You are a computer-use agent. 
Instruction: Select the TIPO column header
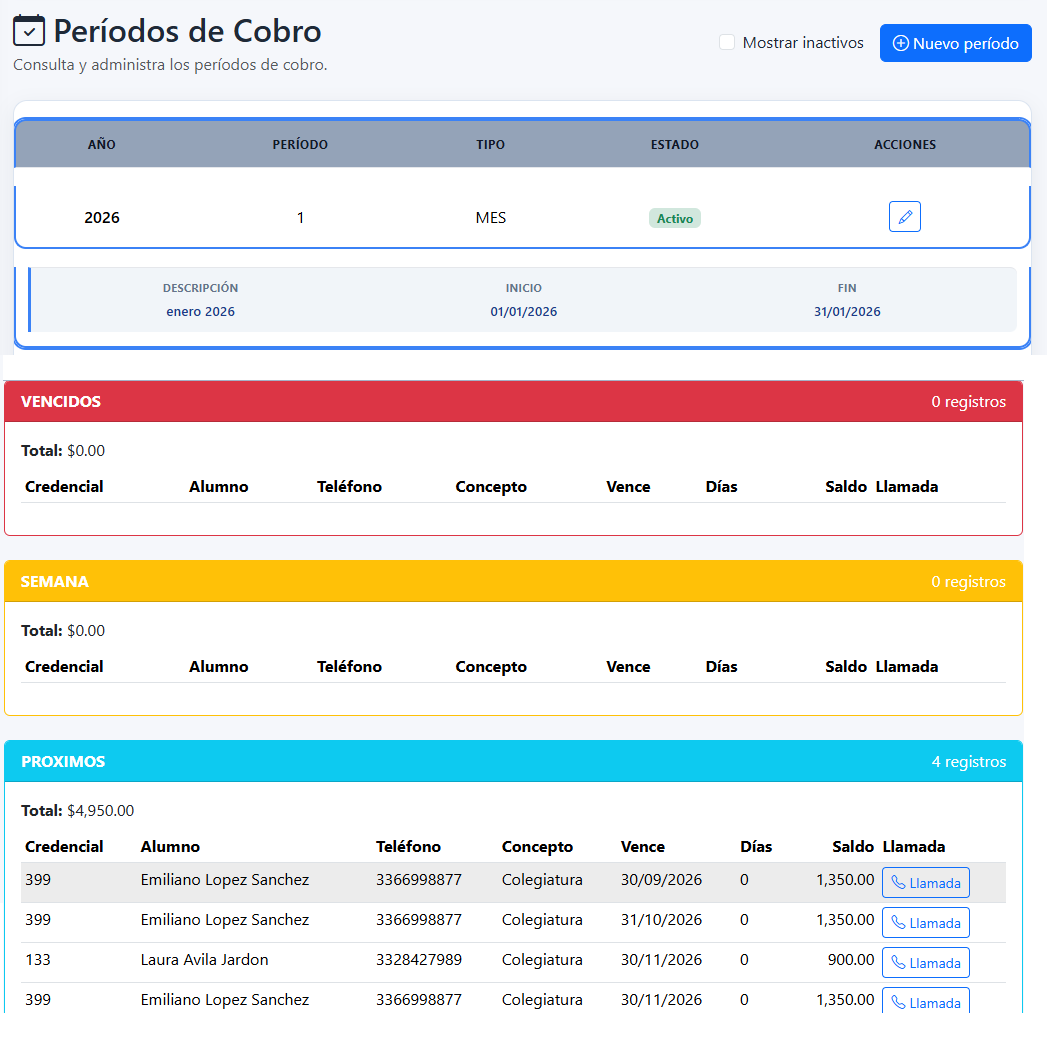(490, 144)
